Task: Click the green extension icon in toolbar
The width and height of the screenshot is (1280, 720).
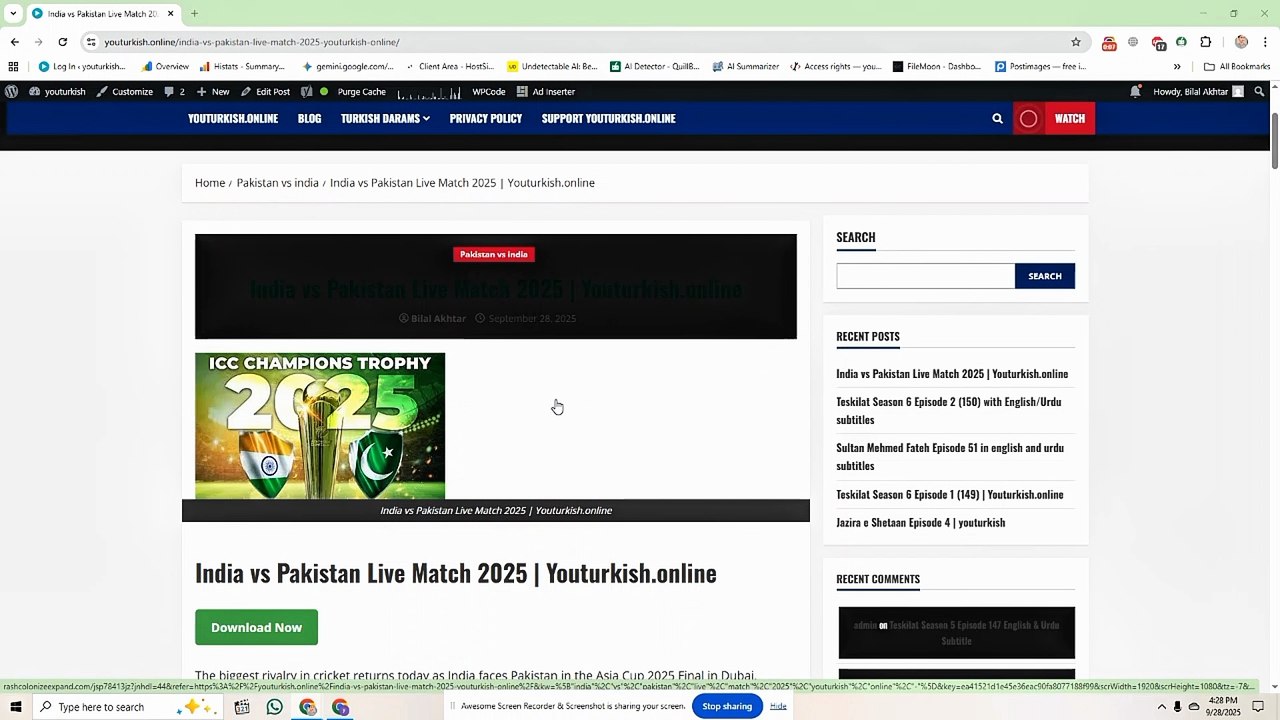Action: point(1182,42)
